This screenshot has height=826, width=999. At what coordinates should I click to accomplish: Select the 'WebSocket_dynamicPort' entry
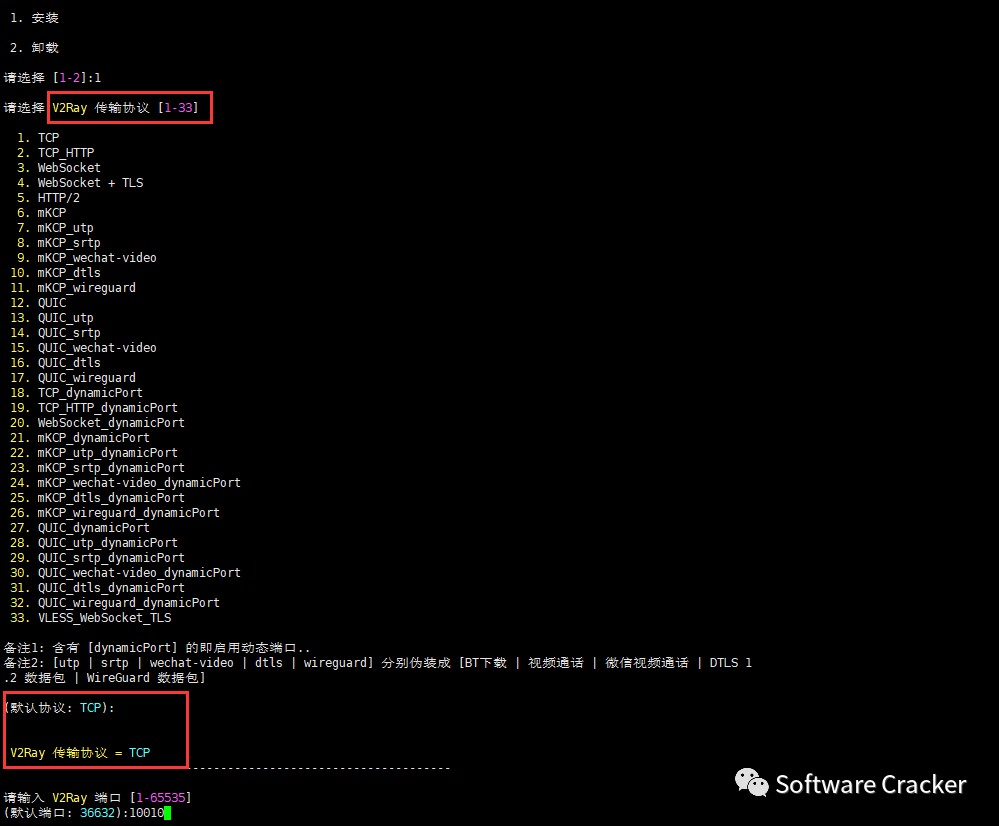111,423
